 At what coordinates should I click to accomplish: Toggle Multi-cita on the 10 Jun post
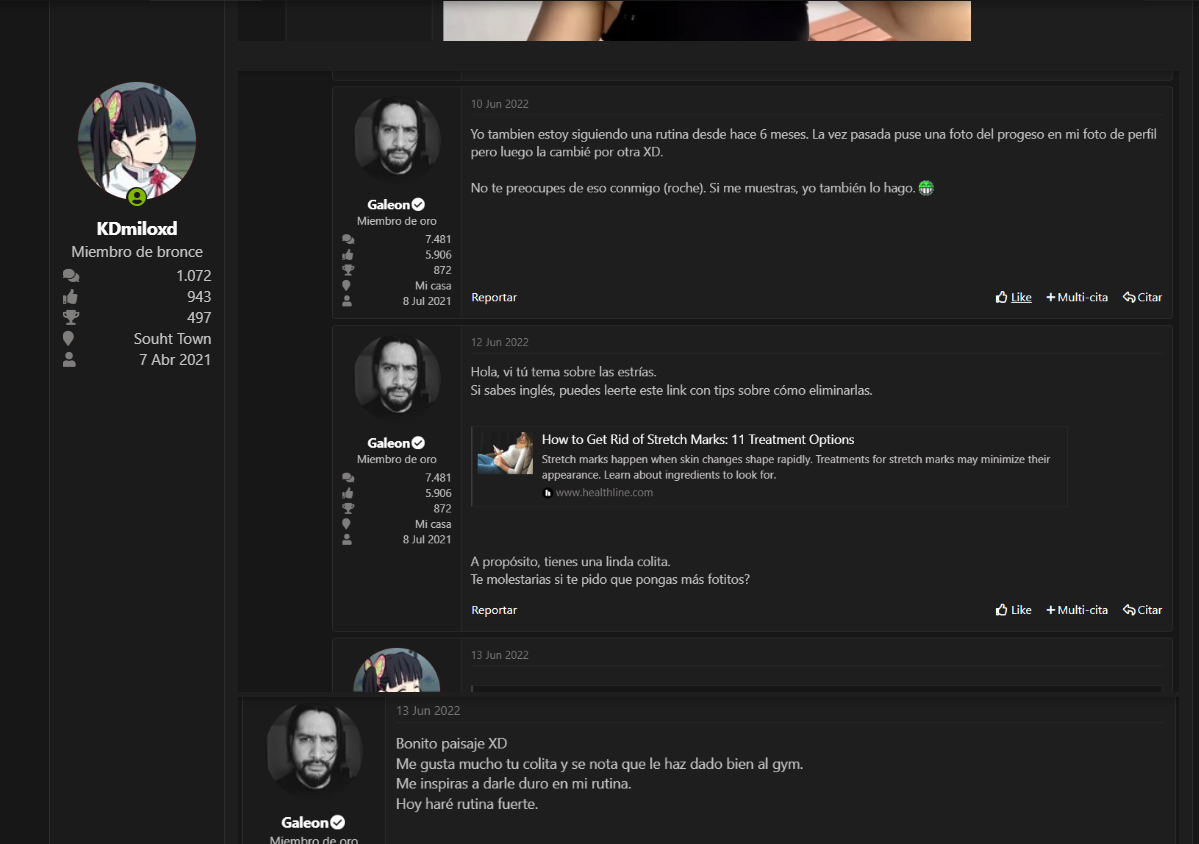[x=1077, y=298]
